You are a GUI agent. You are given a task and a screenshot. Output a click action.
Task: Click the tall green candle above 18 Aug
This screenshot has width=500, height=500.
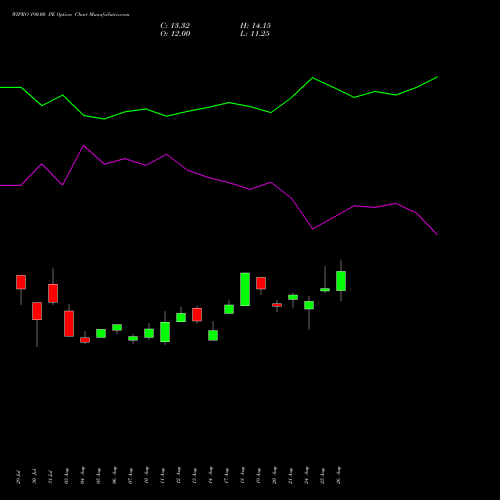coord(245,289)
